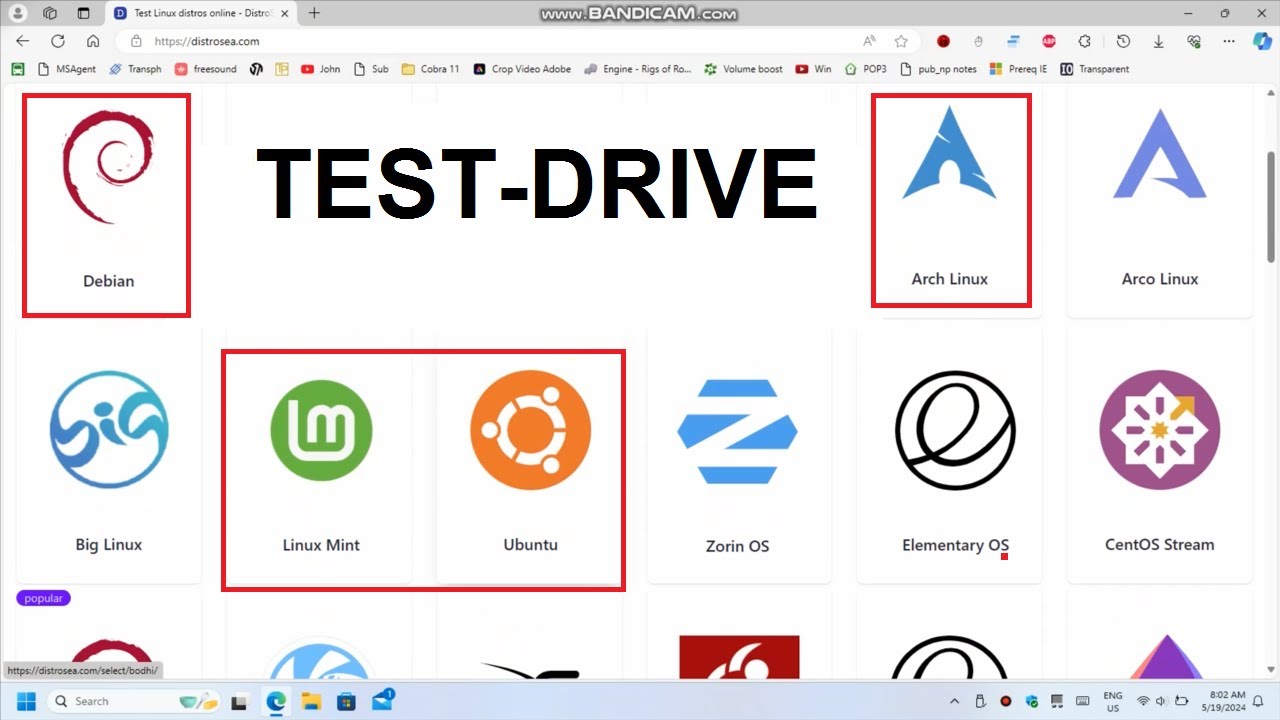This screenshot has width=1280, height=720.
Task: Choose the Arco Linux logo
Action: 1160,154
